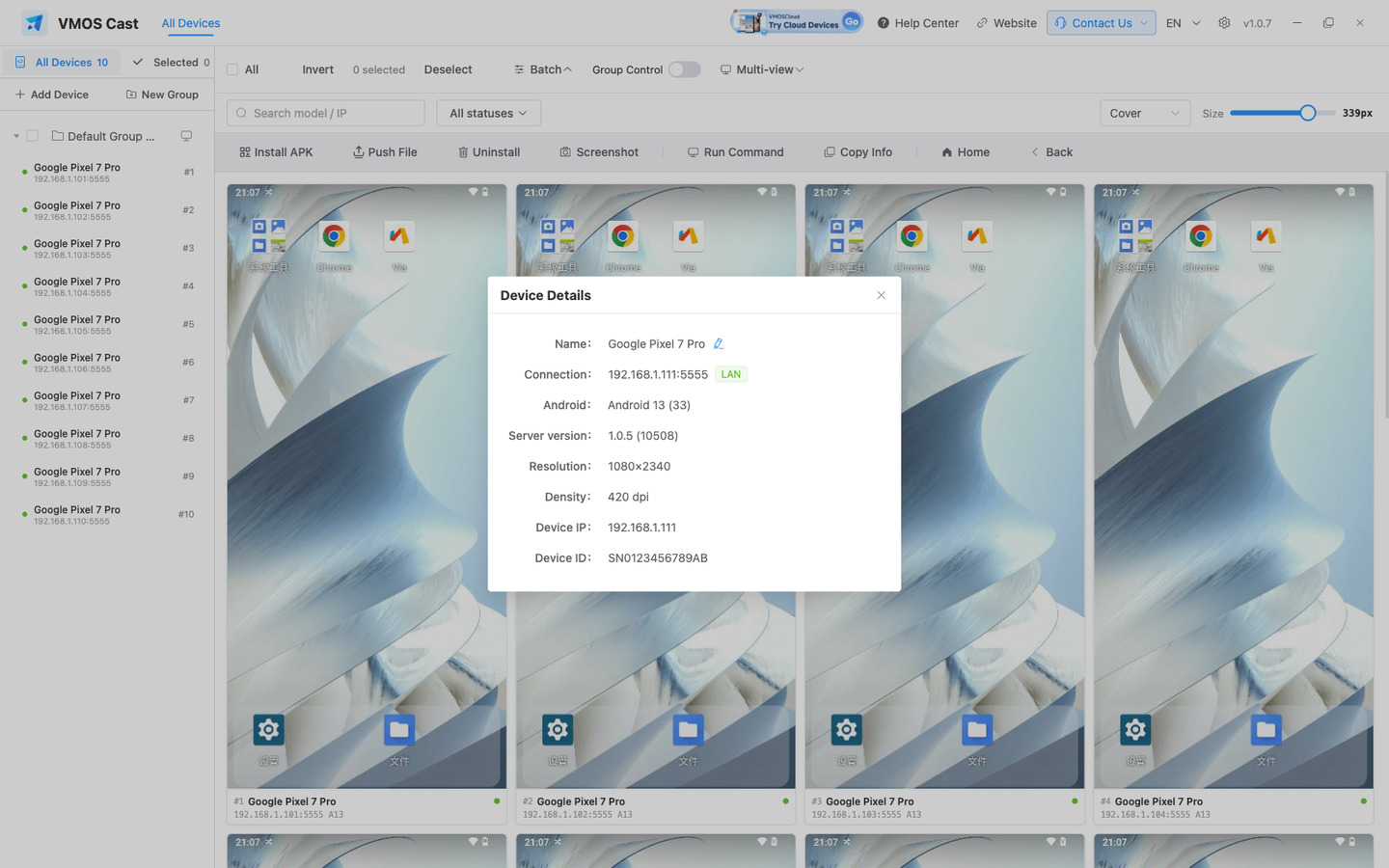
Task: Click the Invert selection button
Action: (317, 69)
